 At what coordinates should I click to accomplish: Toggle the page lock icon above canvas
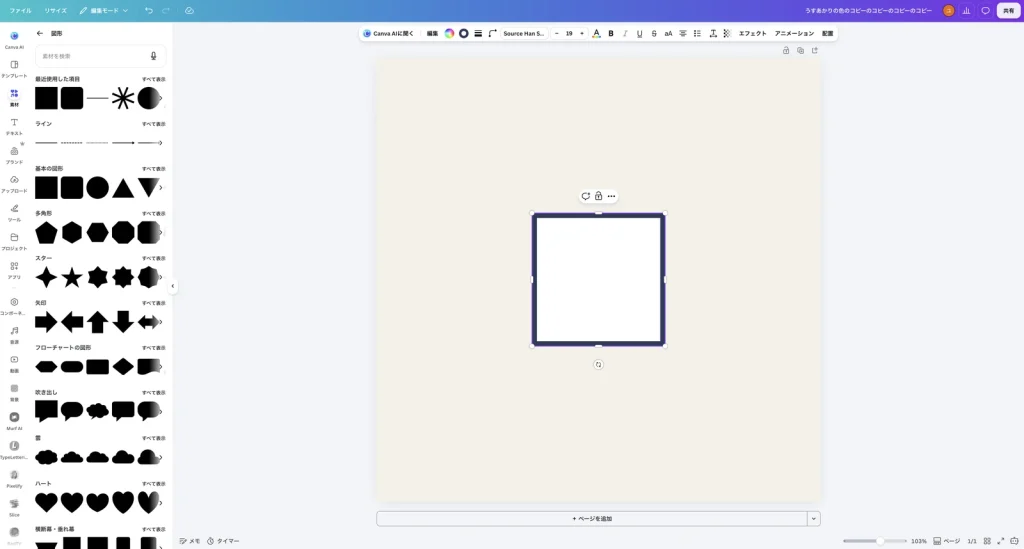coord(786,50)
